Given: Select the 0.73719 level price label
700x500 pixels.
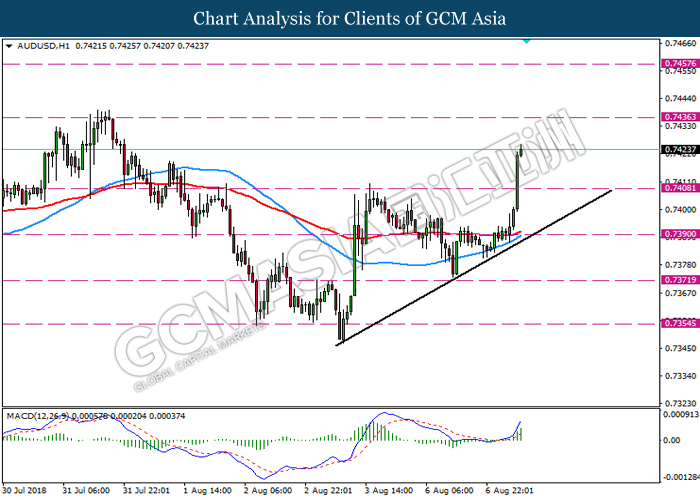Looking at the screenshot, I should point(680,280).
